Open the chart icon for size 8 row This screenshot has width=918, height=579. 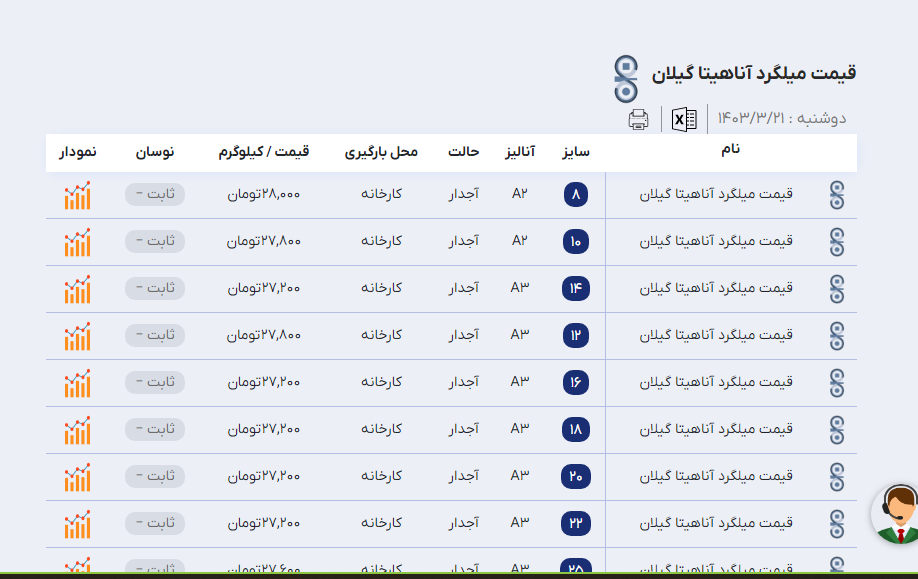point(77,195)
